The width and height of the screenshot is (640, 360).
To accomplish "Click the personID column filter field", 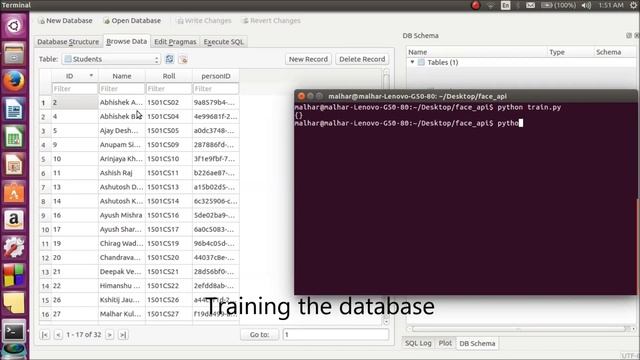I will click(x=216, y=89).
